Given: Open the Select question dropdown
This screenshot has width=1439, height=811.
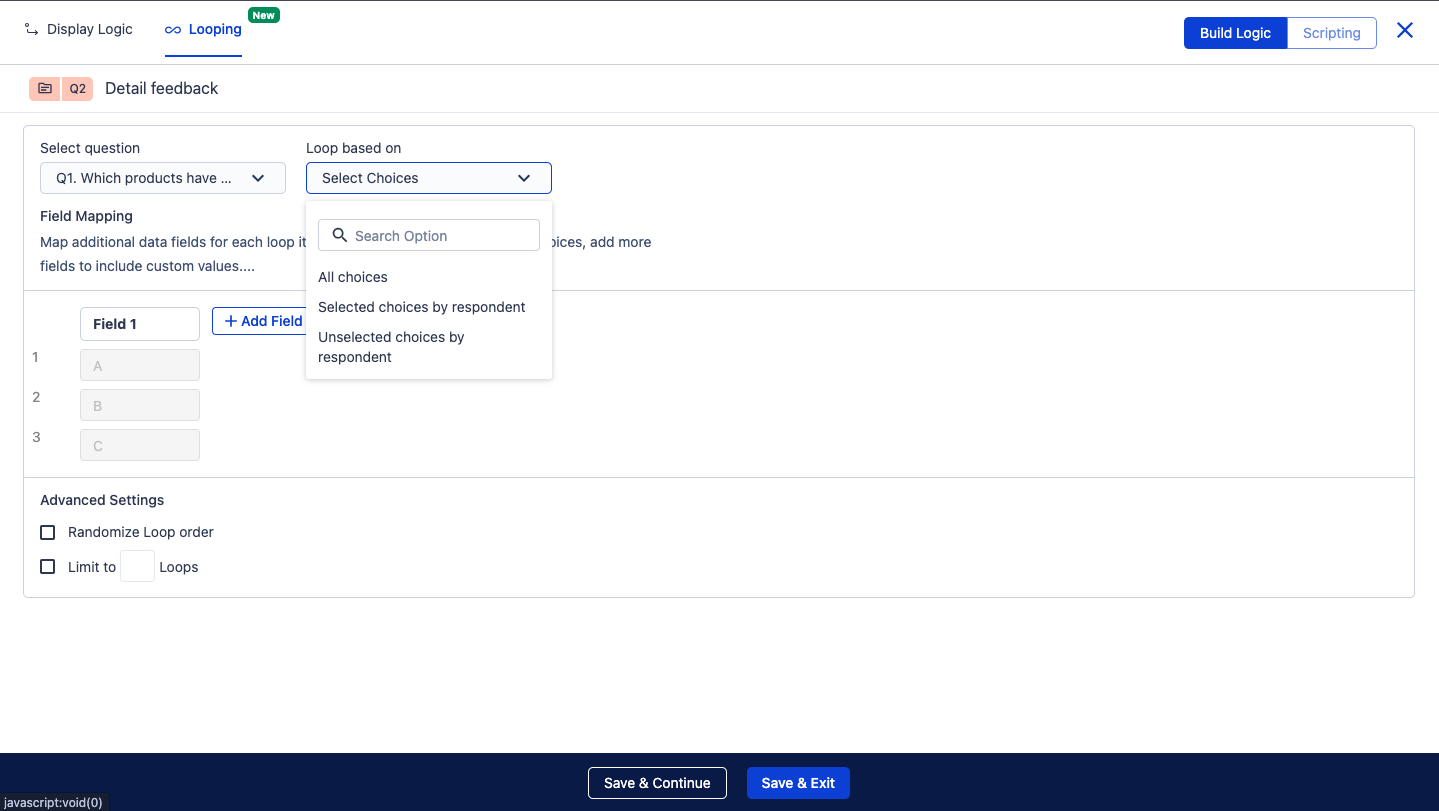Looking at the screenshot, I should point(163,178).
